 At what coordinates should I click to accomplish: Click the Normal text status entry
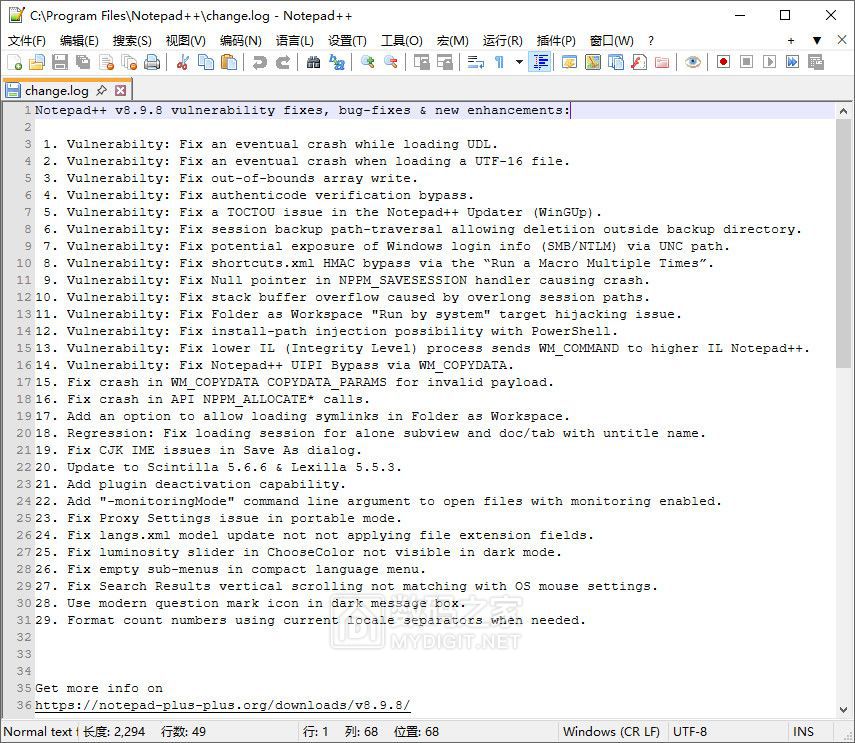click(x=39, y=732)
